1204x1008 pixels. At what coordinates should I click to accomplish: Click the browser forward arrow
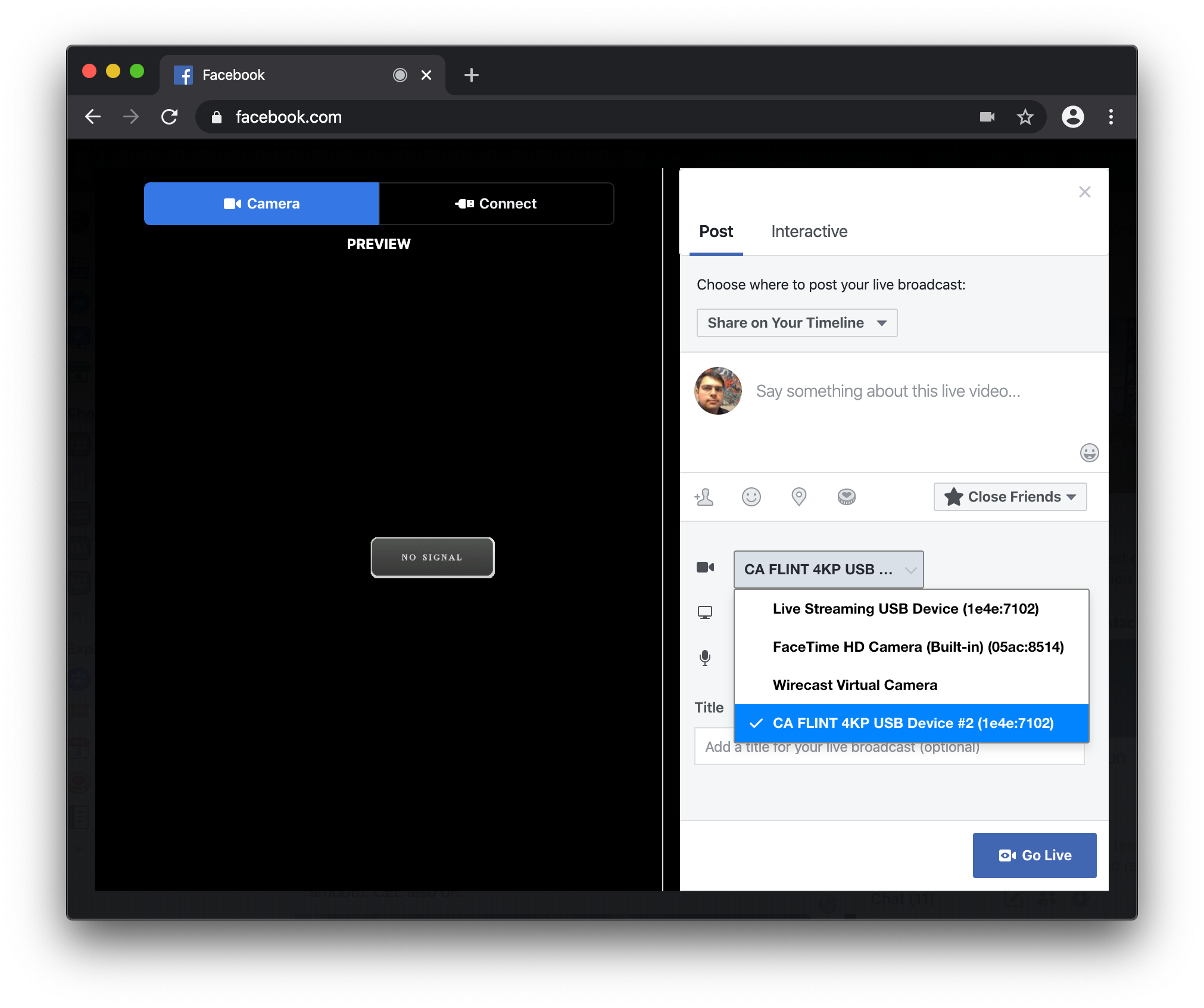(131, 117)
